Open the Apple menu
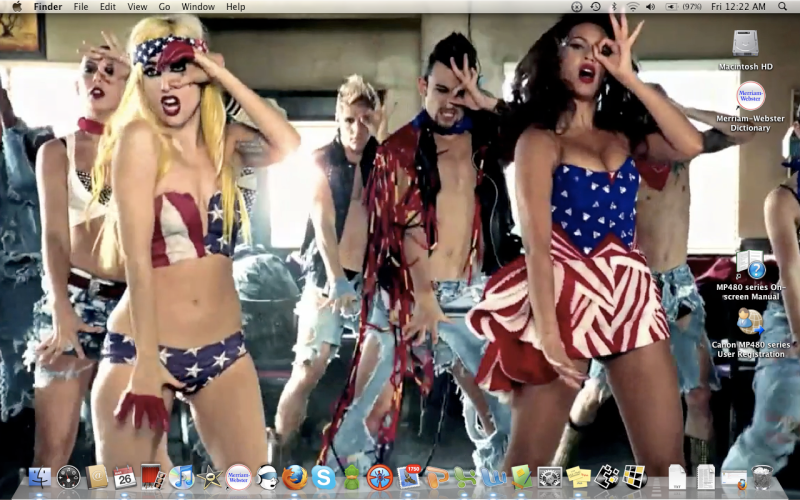 pos(17,7)
